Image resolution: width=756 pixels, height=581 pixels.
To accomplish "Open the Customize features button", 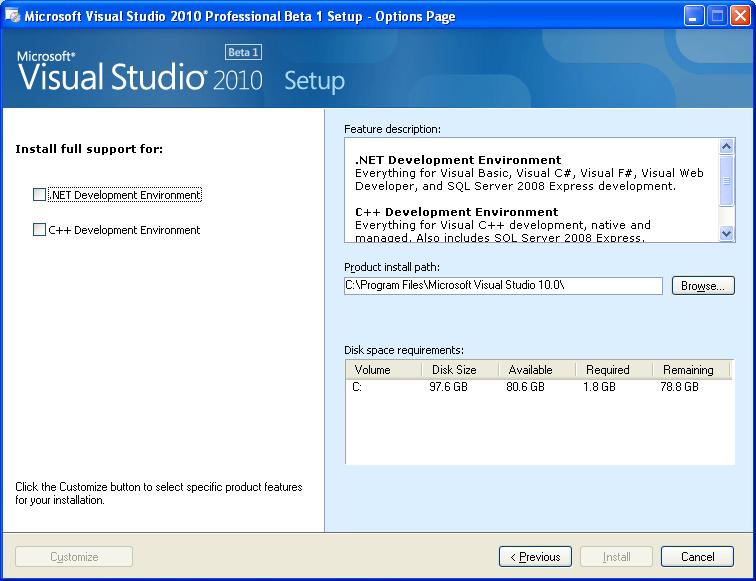I will 74,557.
